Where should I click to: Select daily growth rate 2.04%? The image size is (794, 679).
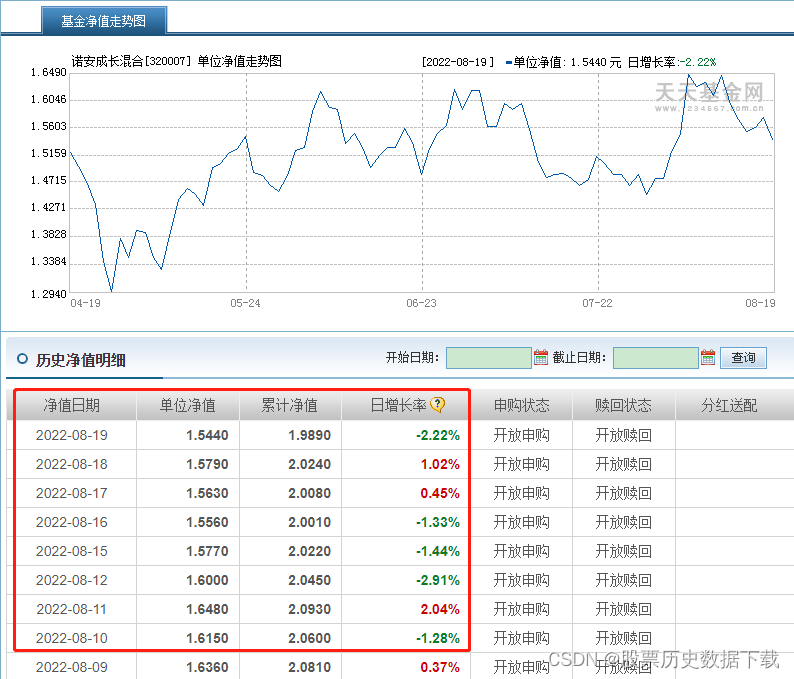[440, 609]
